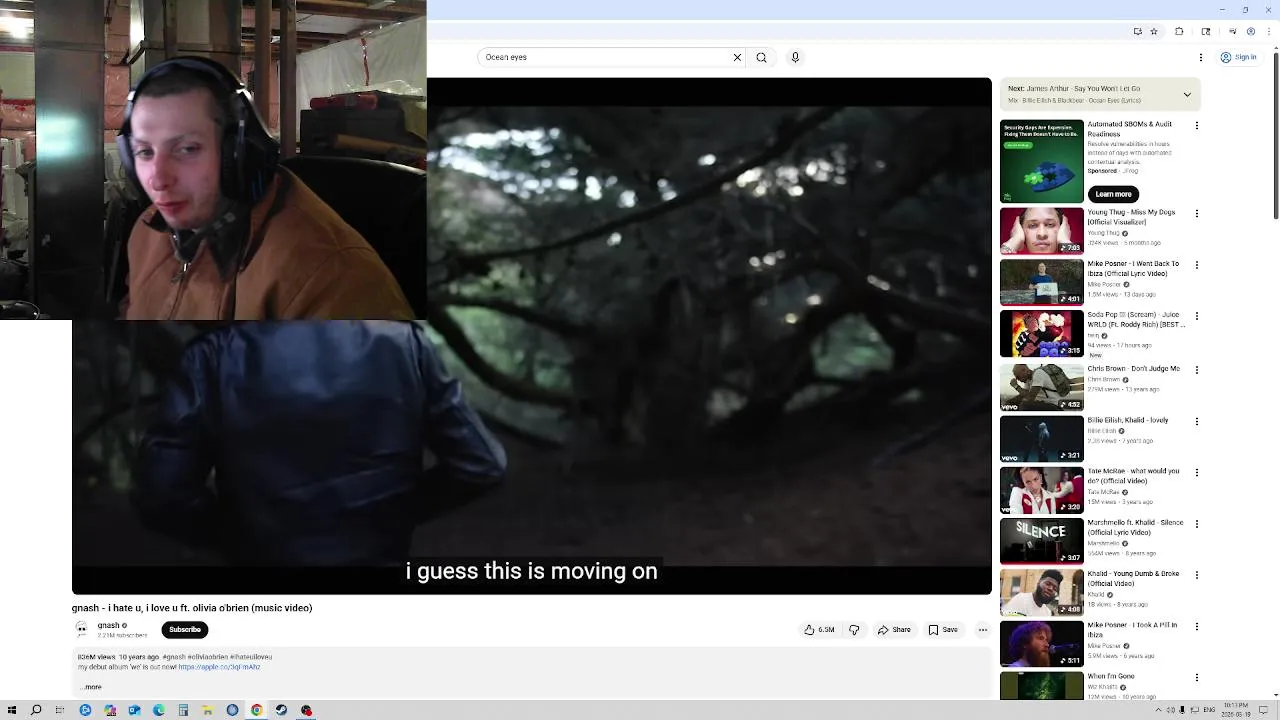This screenshot has height=720, width=1280.
Task: Expand the Next: James Arthur mix panel
Action: [x=1187, y=94]
